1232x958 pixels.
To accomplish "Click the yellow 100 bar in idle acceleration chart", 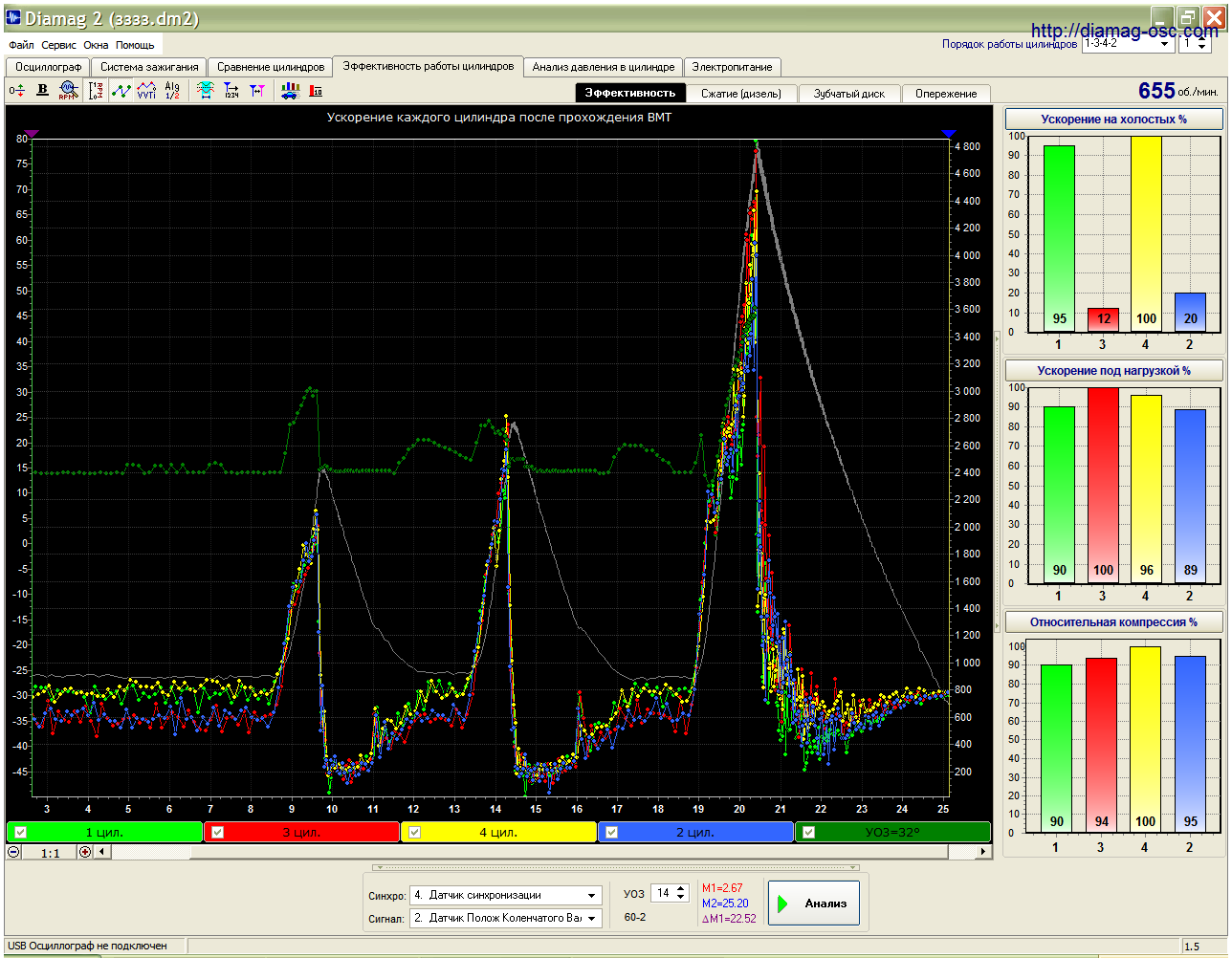I will 1146,234.
